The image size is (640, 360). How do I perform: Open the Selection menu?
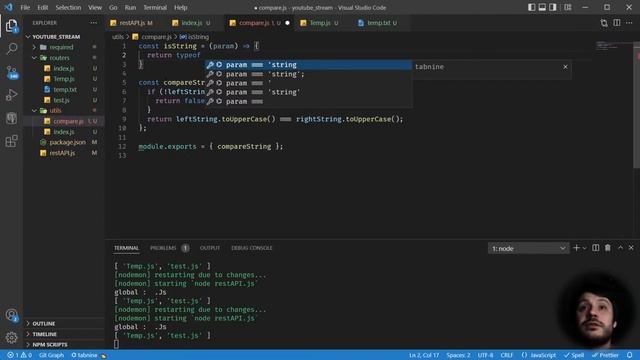tap(68, 7)
